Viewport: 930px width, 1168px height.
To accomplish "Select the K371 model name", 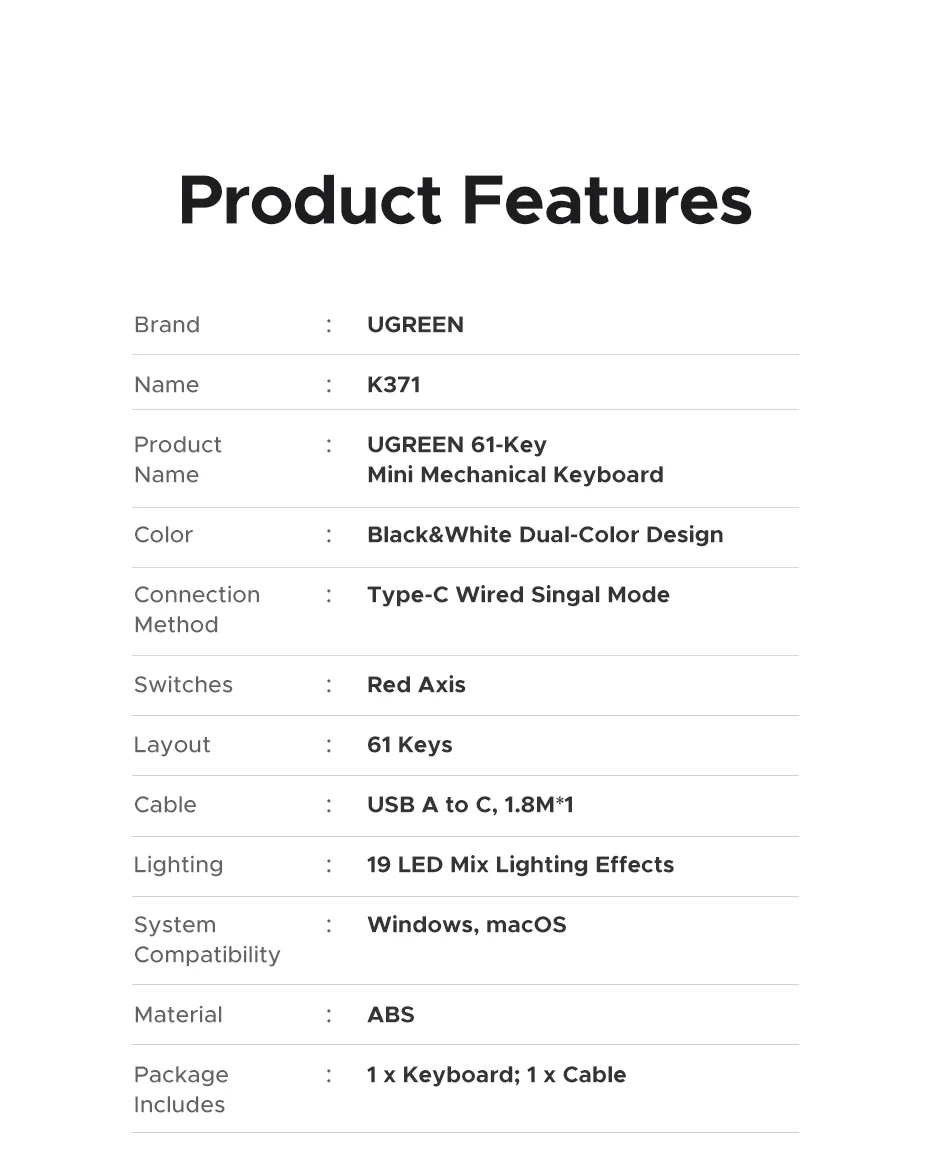I will pos(393,384).
